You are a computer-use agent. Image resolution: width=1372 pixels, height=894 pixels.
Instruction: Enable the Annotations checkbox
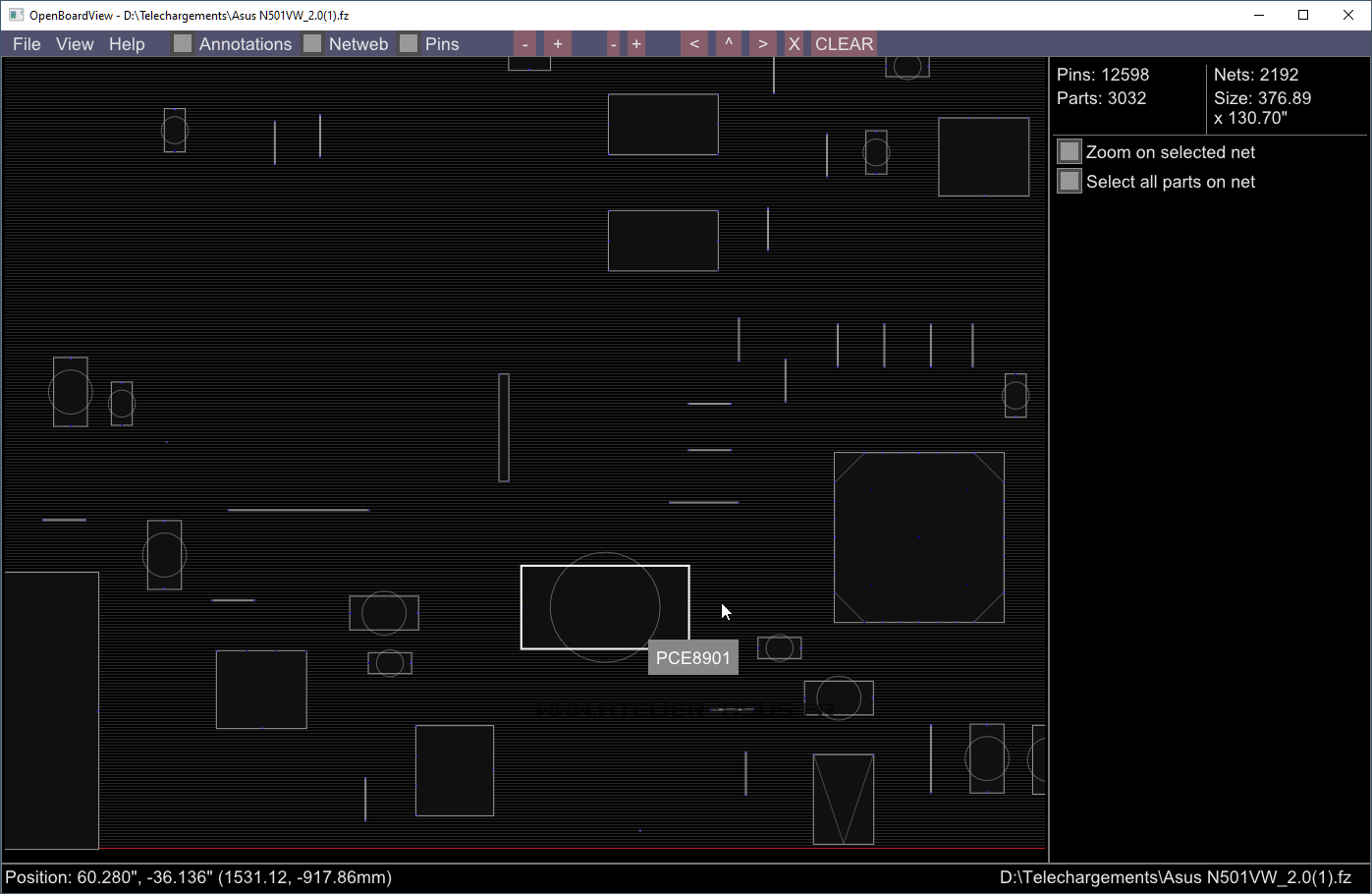[x=183, y=44]
